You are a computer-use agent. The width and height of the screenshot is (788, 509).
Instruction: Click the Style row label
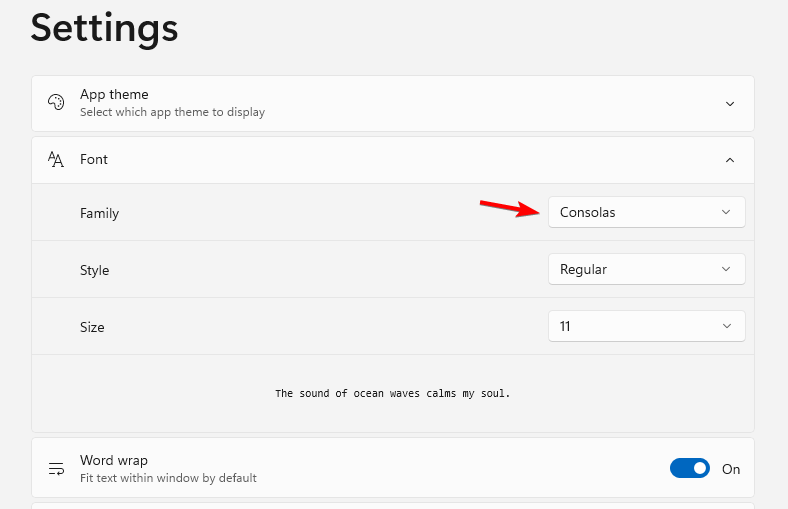(95, 270)
